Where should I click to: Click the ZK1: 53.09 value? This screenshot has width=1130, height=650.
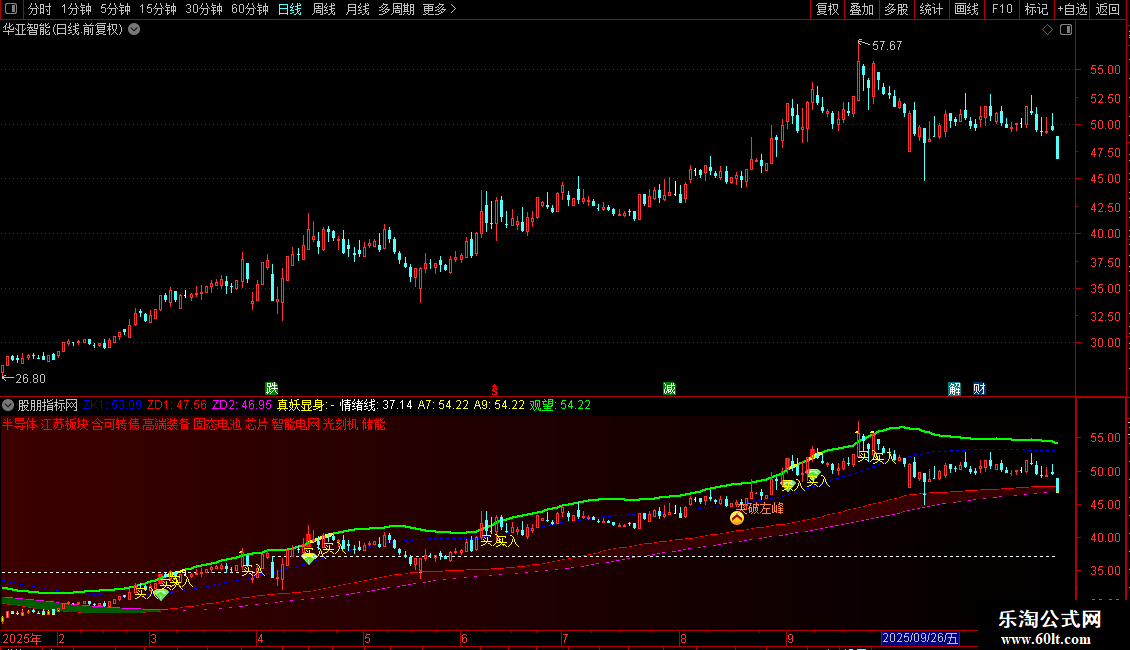[x=112, y=405]
